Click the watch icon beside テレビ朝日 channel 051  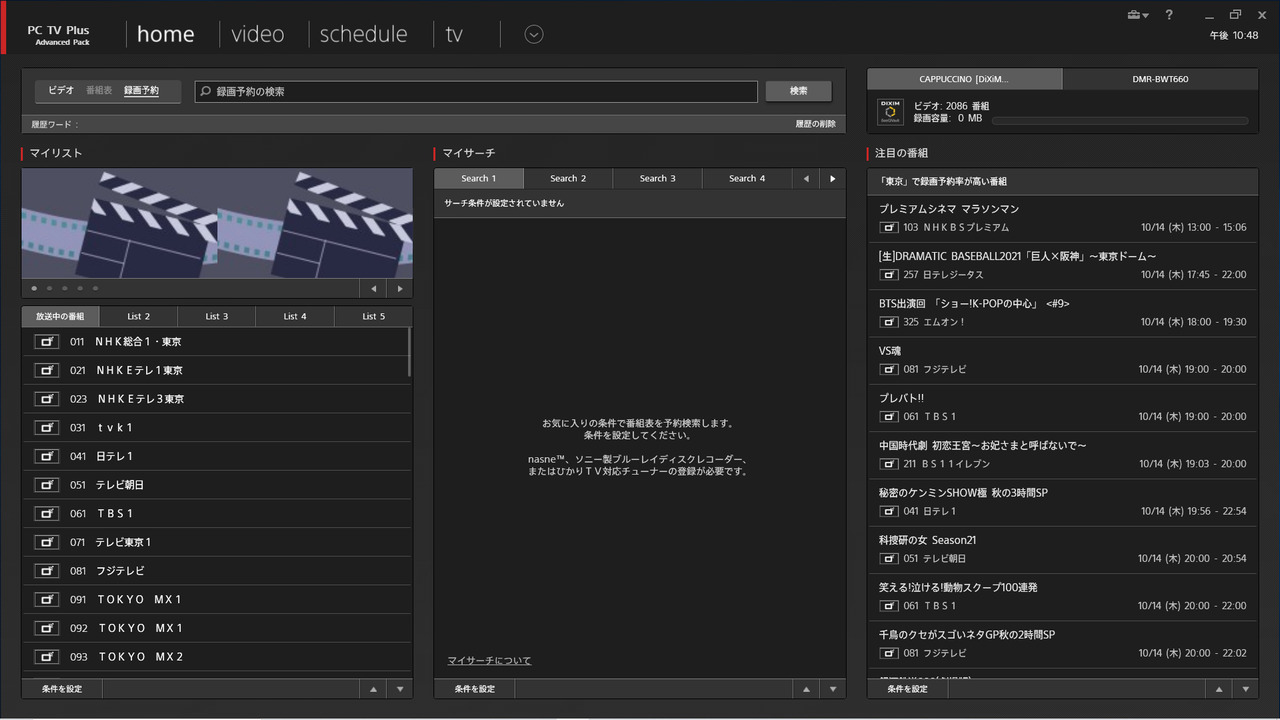[x=46, y=484]
